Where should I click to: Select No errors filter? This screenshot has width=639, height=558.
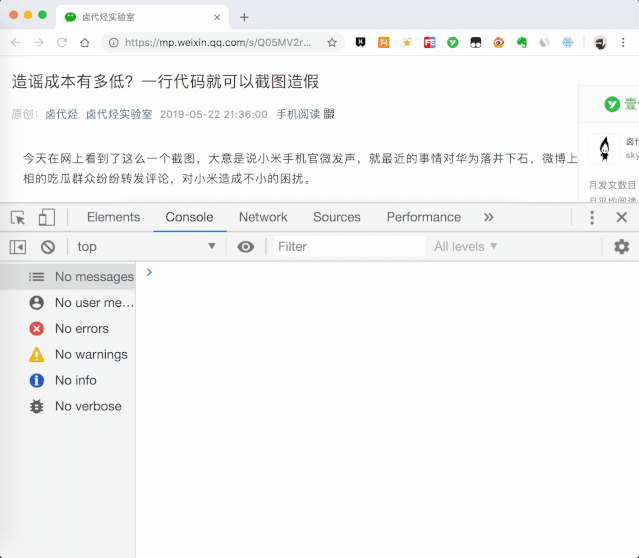point(68,329)
